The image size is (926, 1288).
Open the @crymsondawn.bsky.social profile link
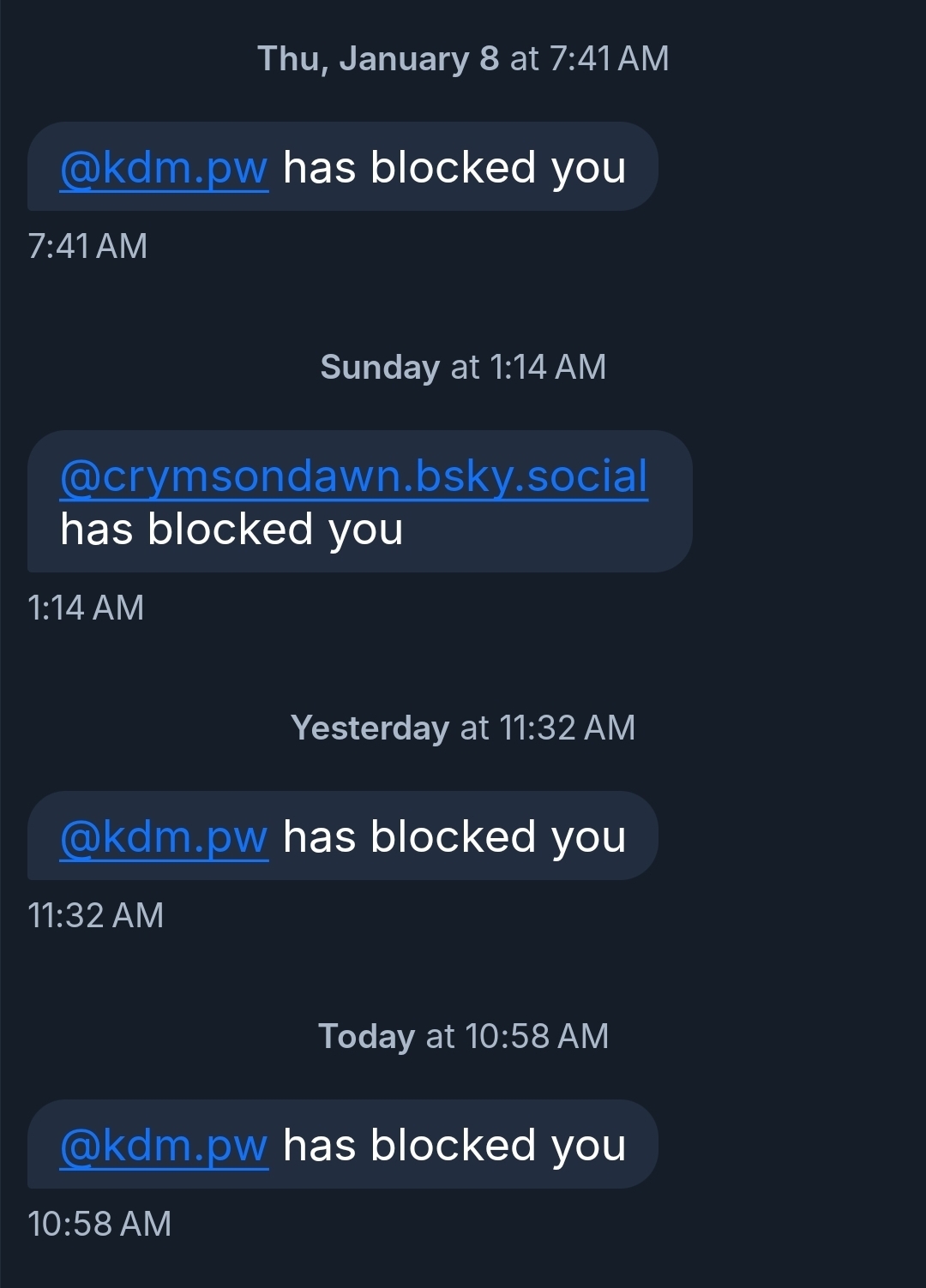pyautogui.click(x=353, y=476)
